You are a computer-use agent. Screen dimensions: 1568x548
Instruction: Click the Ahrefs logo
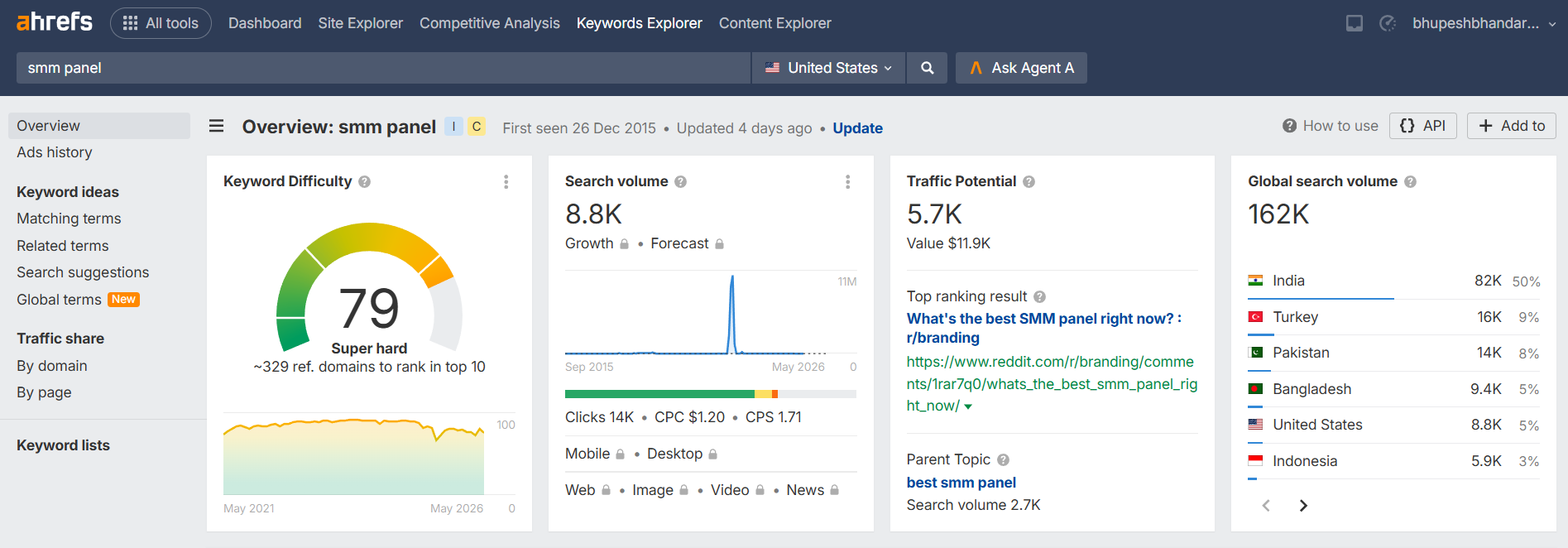[x=55, y=22]
